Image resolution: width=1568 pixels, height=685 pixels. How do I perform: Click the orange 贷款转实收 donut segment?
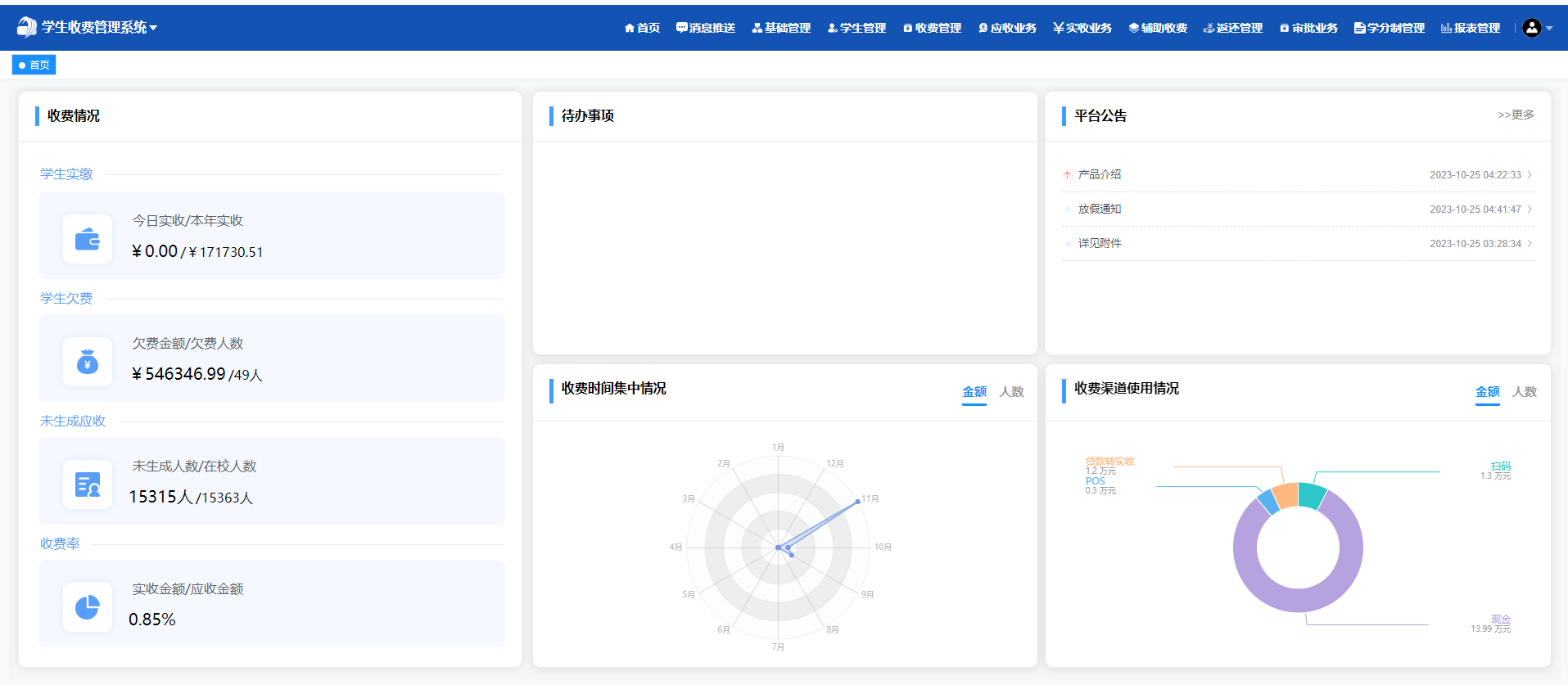(1286, 496)
